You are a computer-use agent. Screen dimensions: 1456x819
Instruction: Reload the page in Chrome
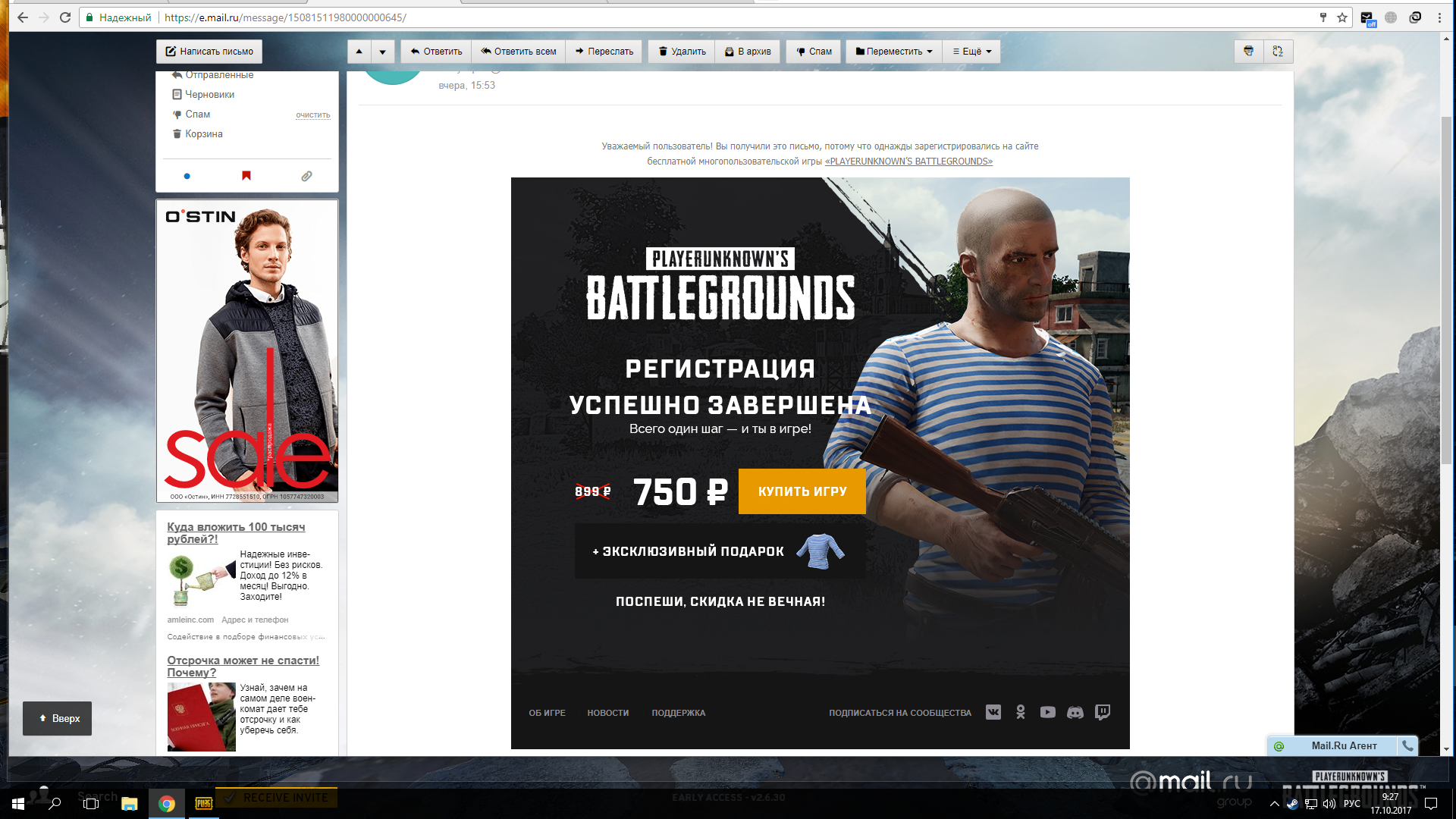(65, 17)
